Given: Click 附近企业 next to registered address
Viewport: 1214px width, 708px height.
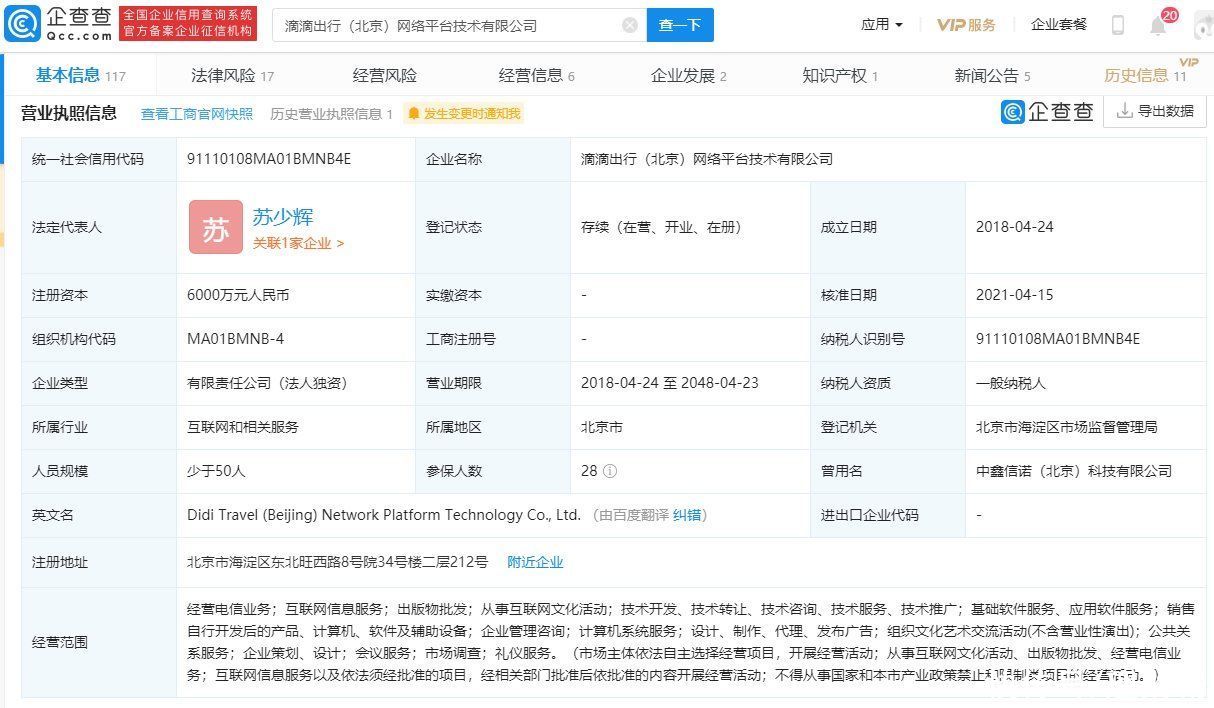Looking at the screenshot, I should pyautogui.click(x=535, y=562).
